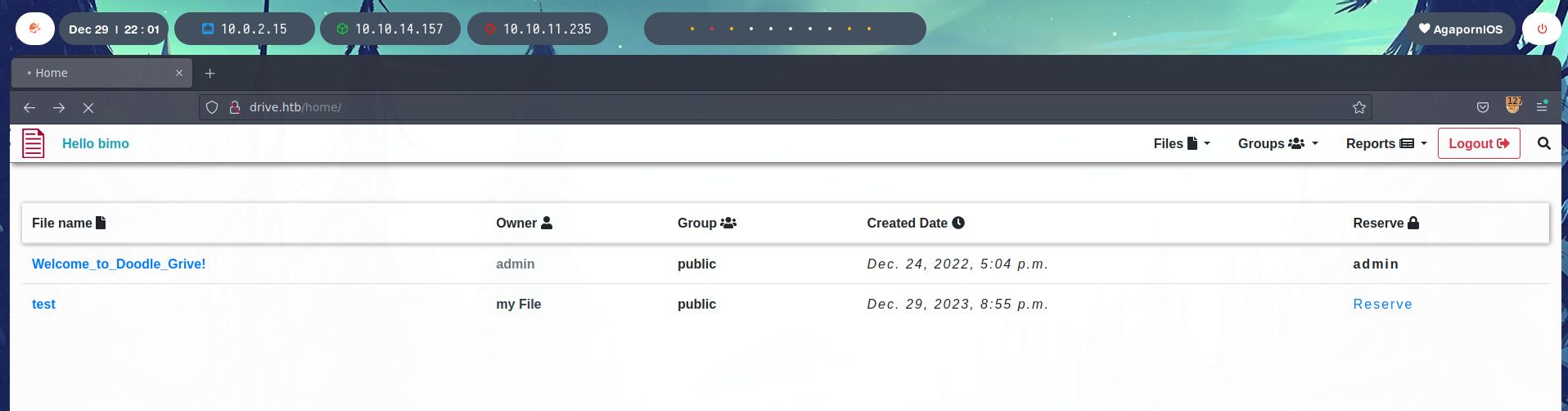Open the extension icon with 127 badge
Viewport: 1568px width, 411px height.
(x=1512, y=106)
